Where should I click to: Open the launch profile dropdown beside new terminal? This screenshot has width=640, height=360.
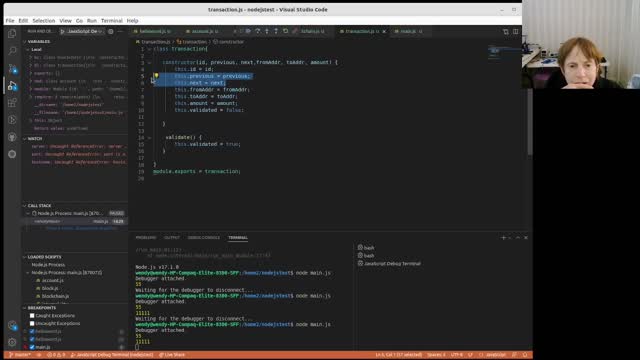click(x=510, y=238)
